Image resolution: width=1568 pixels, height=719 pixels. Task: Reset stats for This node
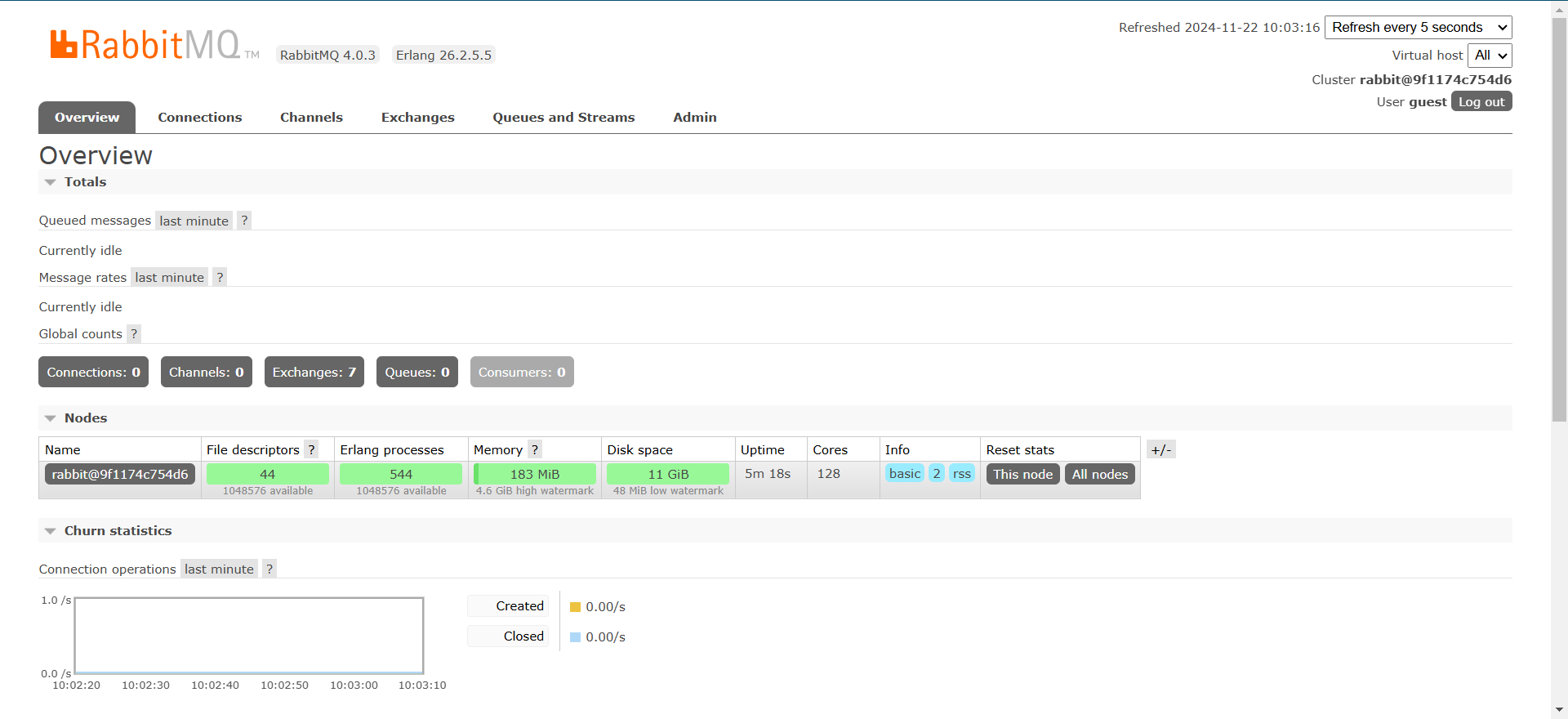[x=1022, y=474]
